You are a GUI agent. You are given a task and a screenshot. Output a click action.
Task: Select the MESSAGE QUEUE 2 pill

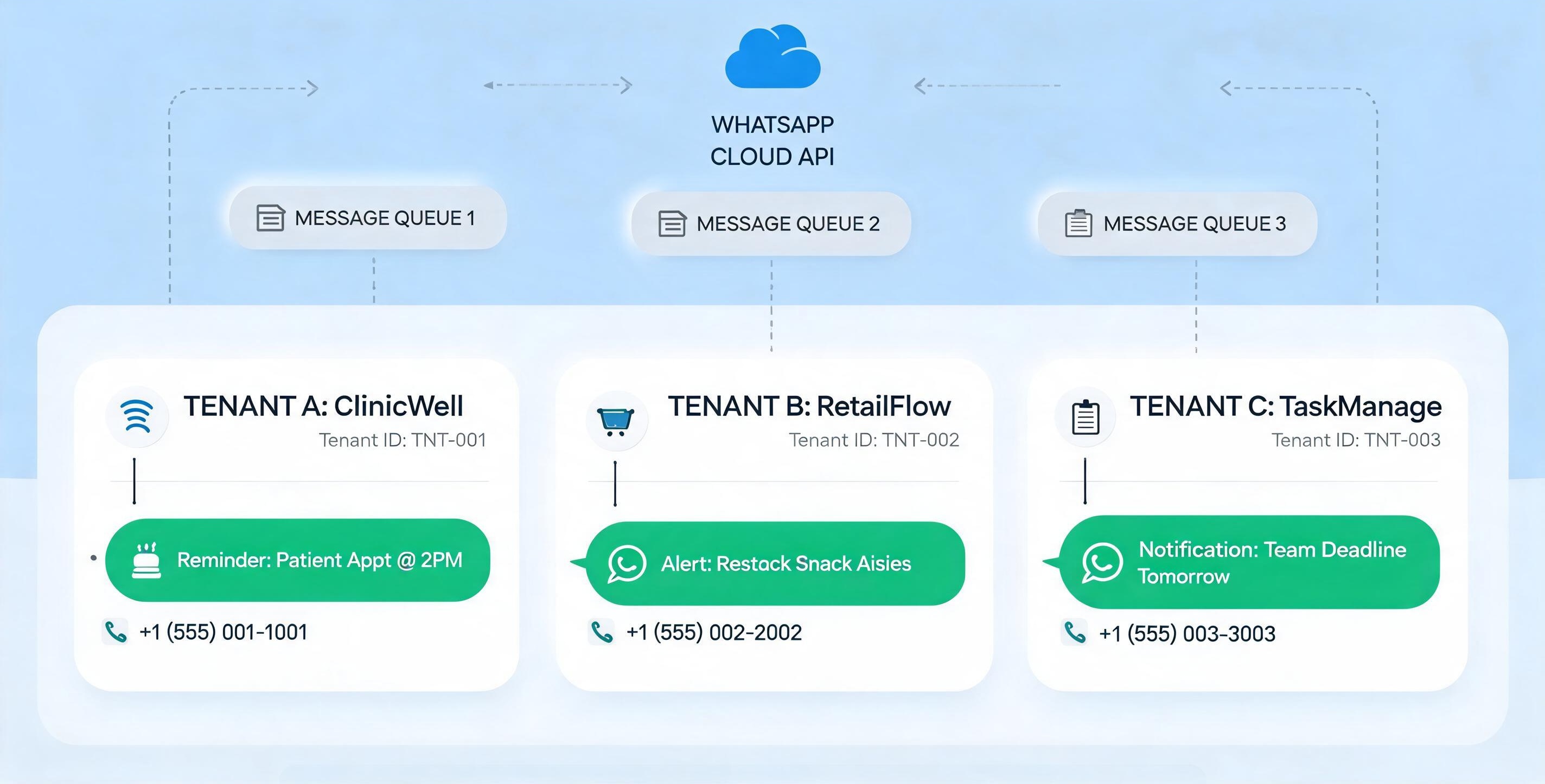[x=771, y=223]
